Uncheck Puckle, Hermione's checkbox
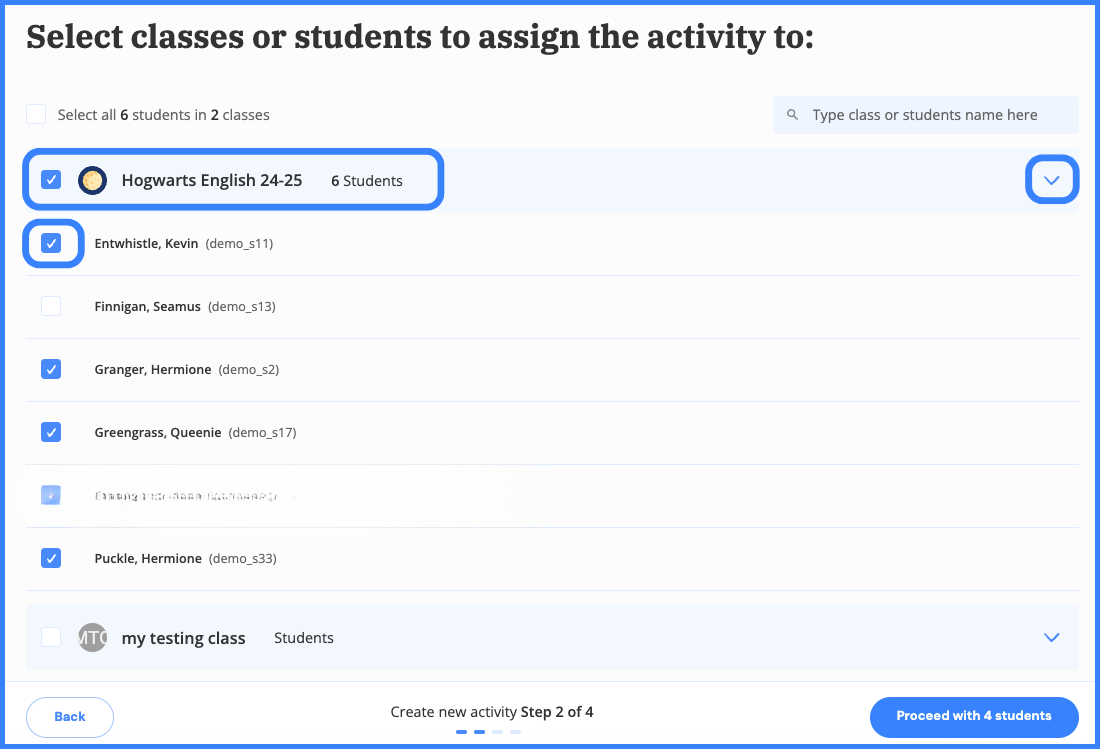1100x749 pixels. (51, 558)
